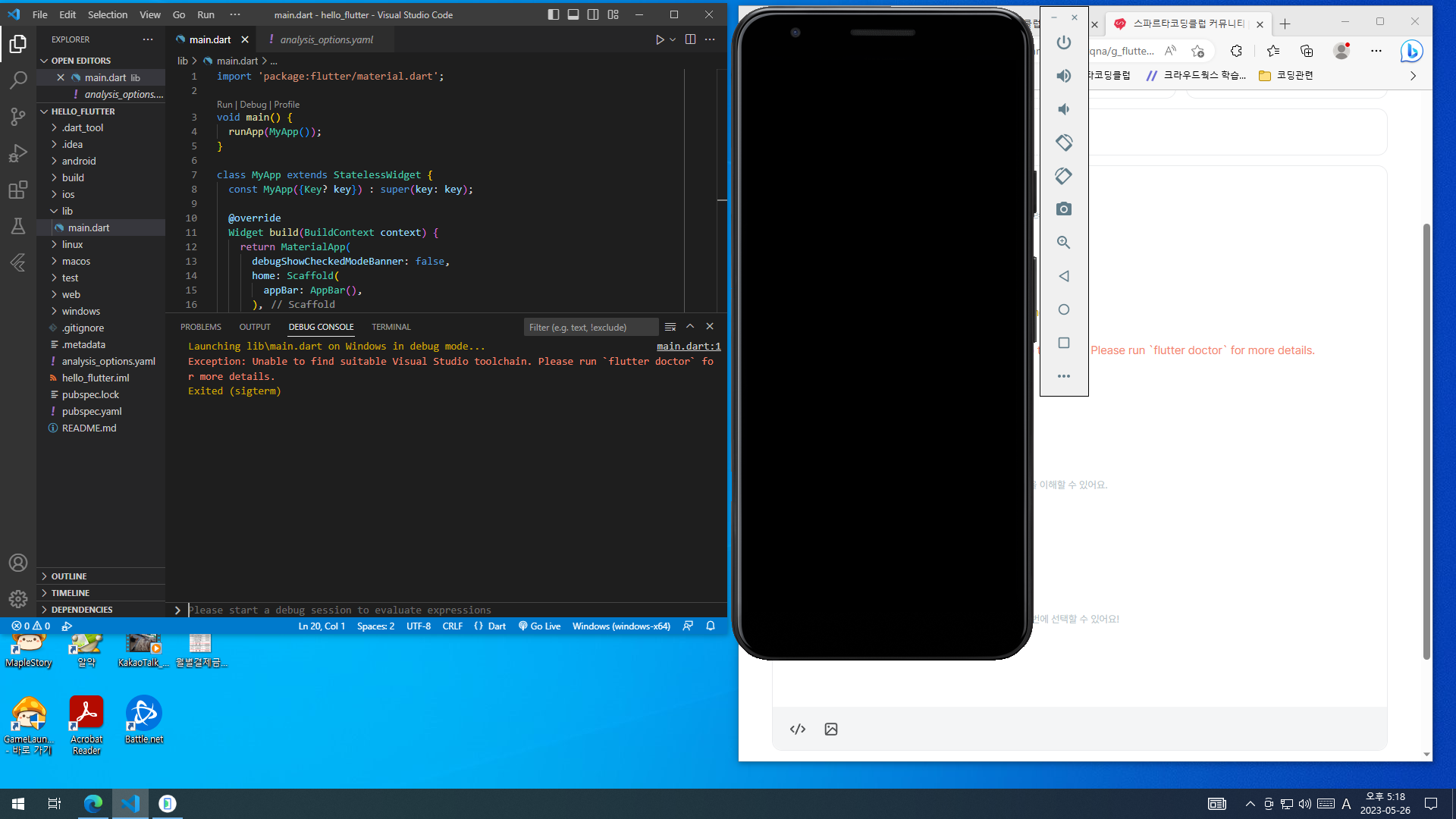The width and height of the screenshot is (1456, 819).
Task: Raise emulator volume with volume up icon
Action: click(1064, 76)
